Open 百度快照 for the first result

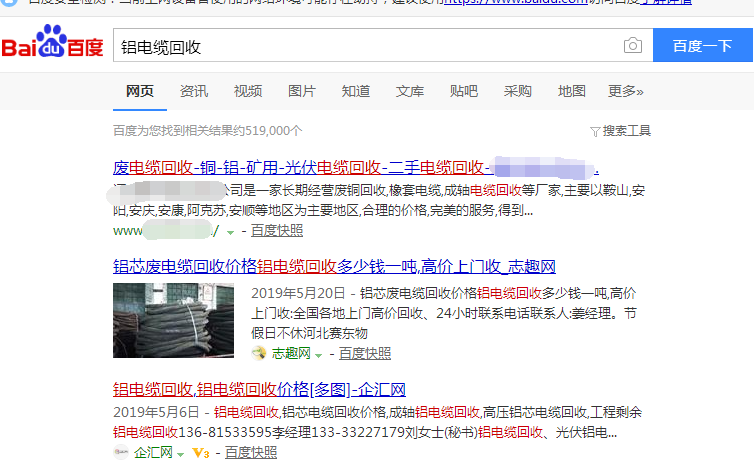coord(277,231)
